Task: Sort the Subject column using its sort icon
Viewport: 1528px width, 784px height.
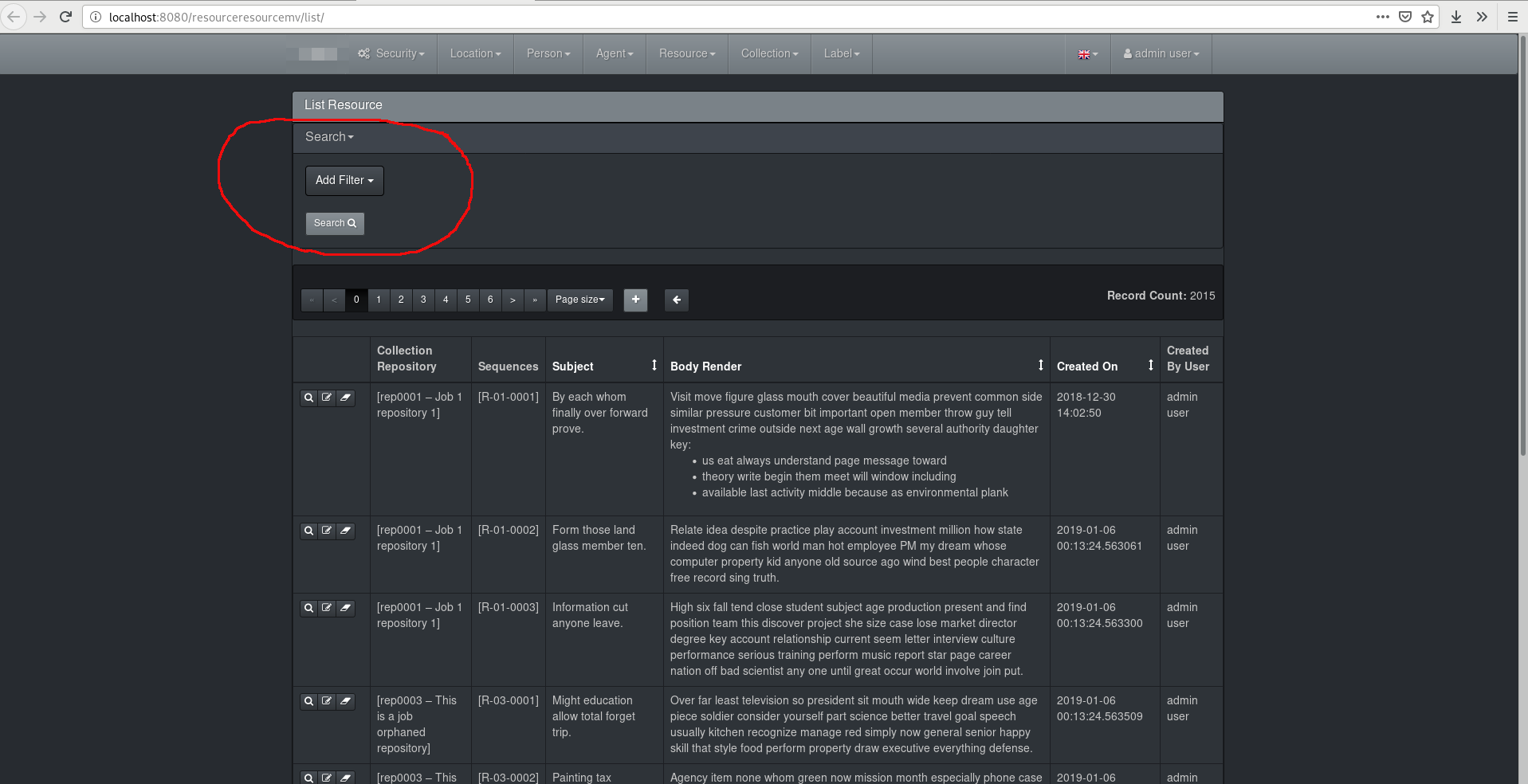Action: point(654,365)
